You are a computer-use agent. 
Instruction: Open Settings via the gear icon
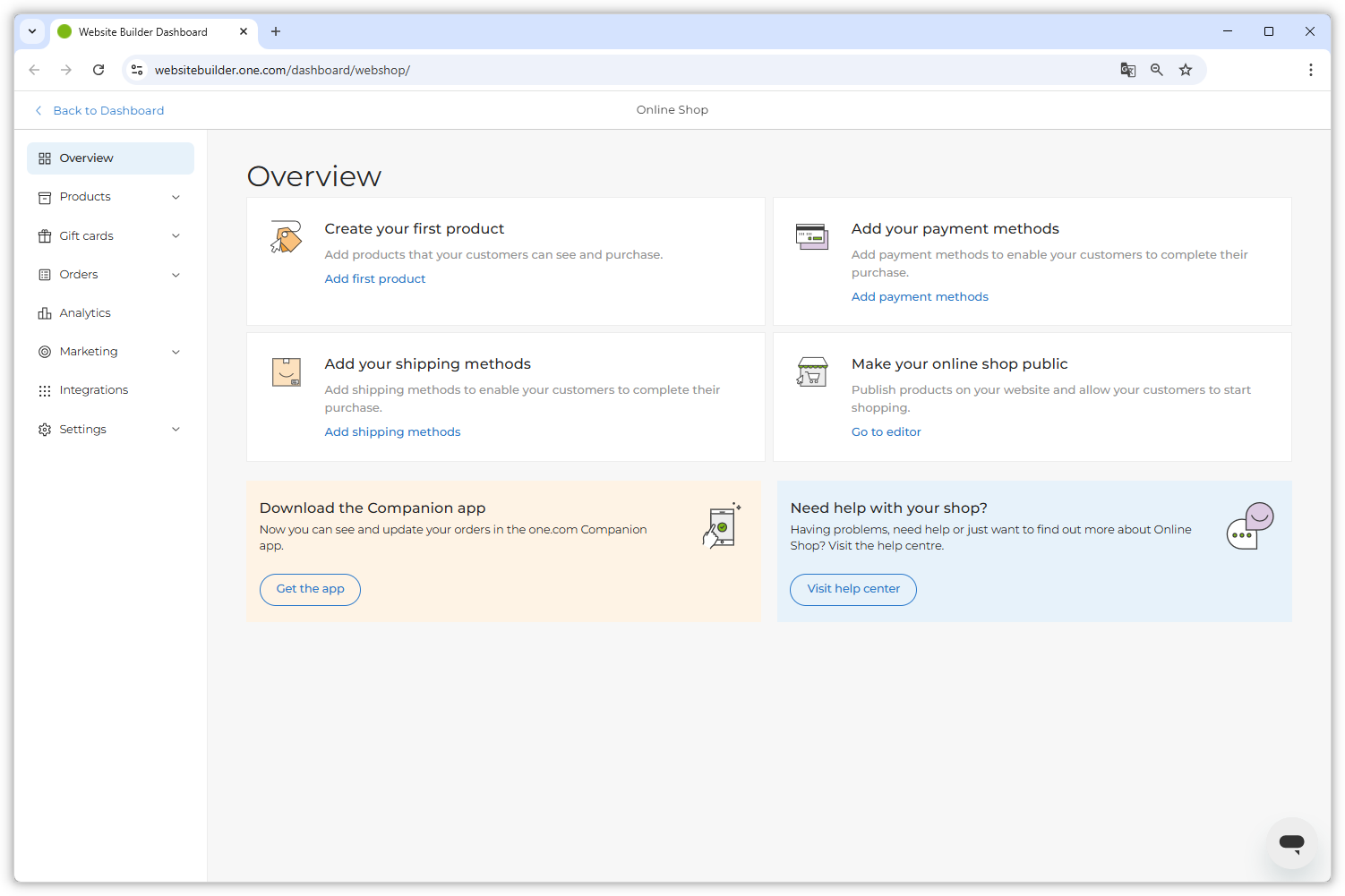(45, 429)
